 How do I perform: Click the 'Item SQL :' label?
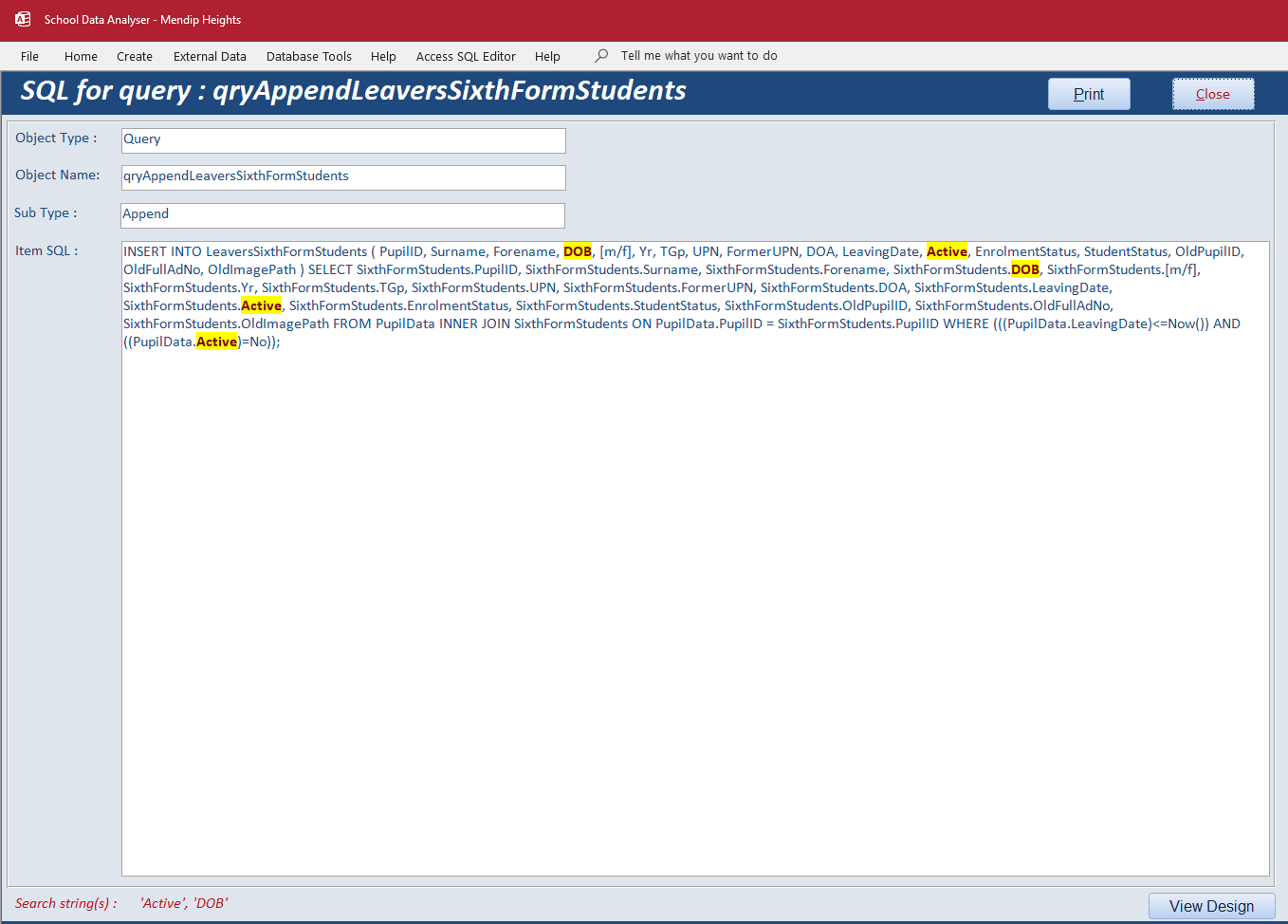coord(46,250)
